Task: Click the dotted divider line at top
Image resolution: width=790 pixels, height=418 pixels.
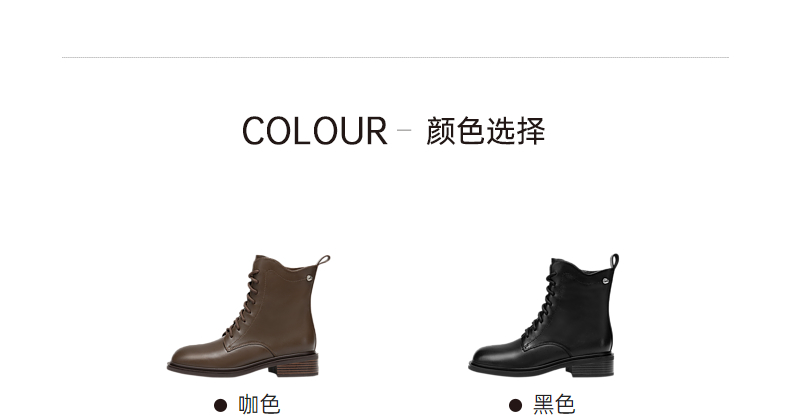Action: pos(395,57)
